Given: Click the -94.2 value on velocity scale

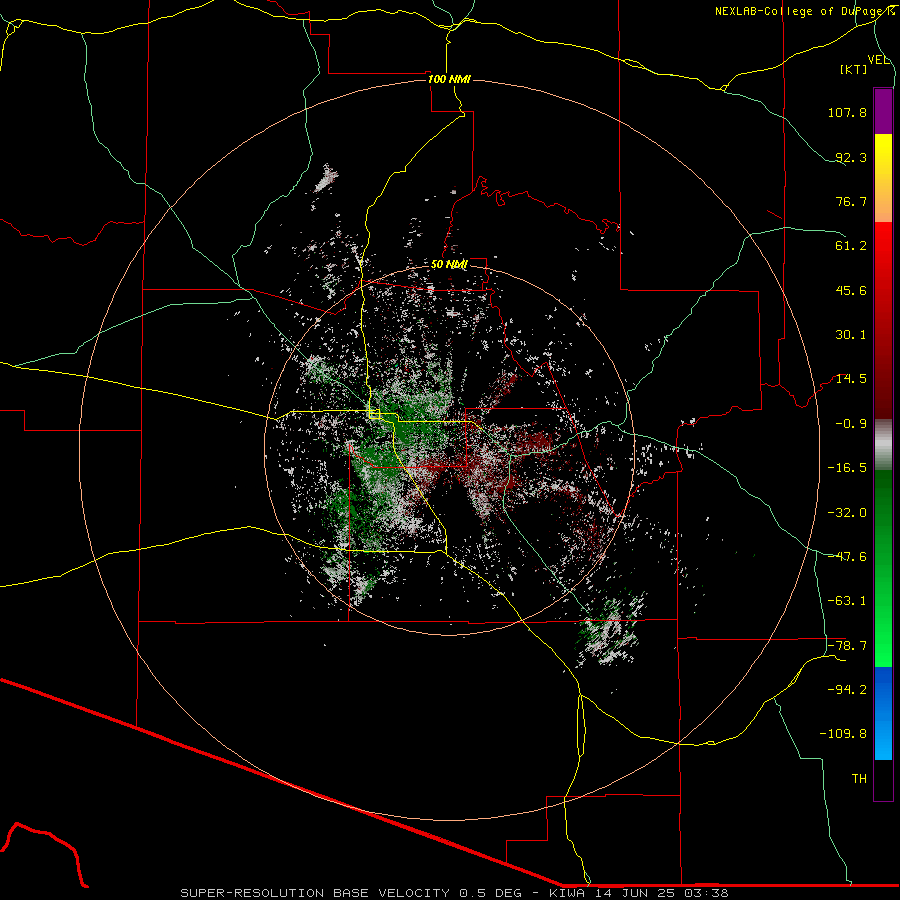Looking at the screenshot, I should click(x=847, y=690).
